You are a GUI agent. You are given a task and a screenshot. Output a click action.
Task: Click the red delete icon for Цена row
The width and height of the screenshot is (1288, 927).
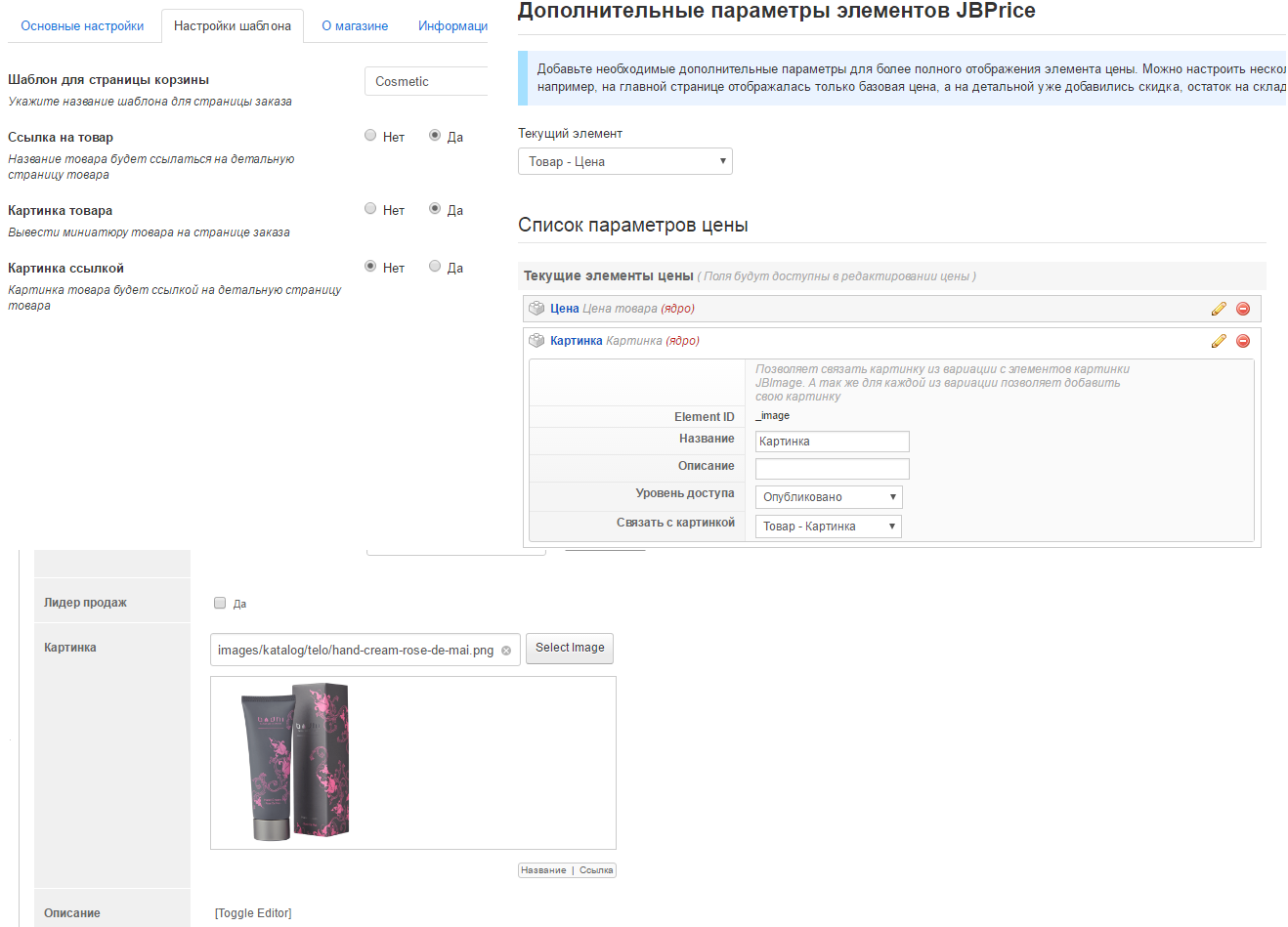pyautogui.click(x=1243, y=309)
